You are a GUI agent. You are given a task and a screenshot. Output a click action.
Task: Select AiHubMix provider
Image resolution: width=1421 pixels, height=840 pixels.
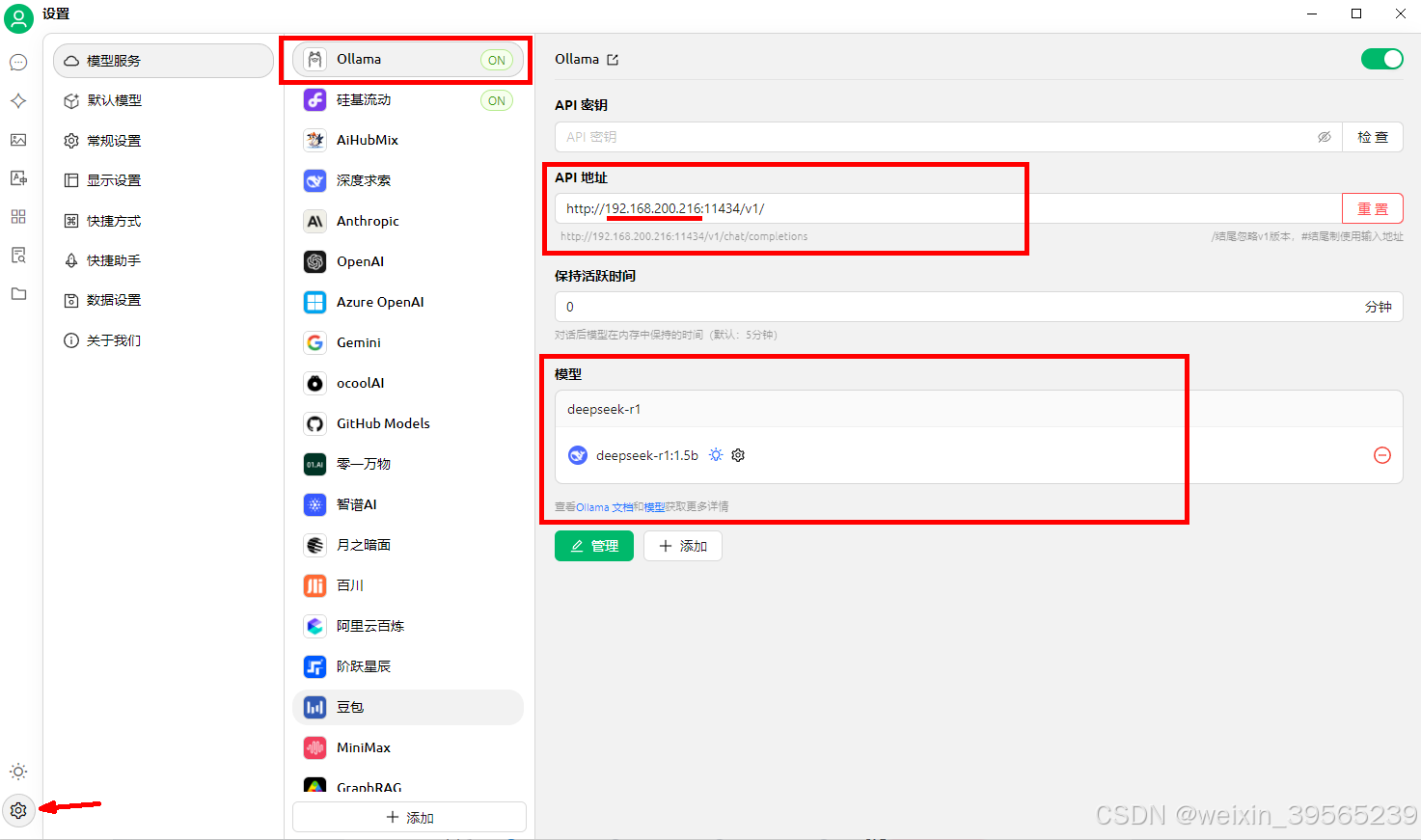407,141
